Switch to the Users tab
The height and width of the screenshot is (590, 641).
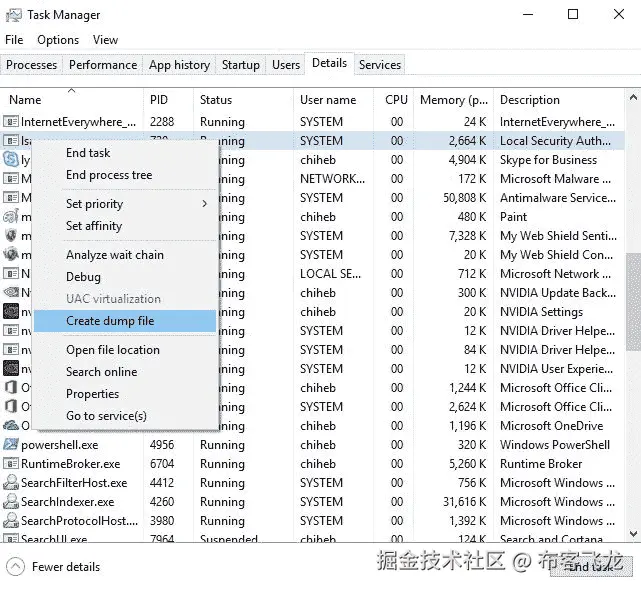click(286, 65)
